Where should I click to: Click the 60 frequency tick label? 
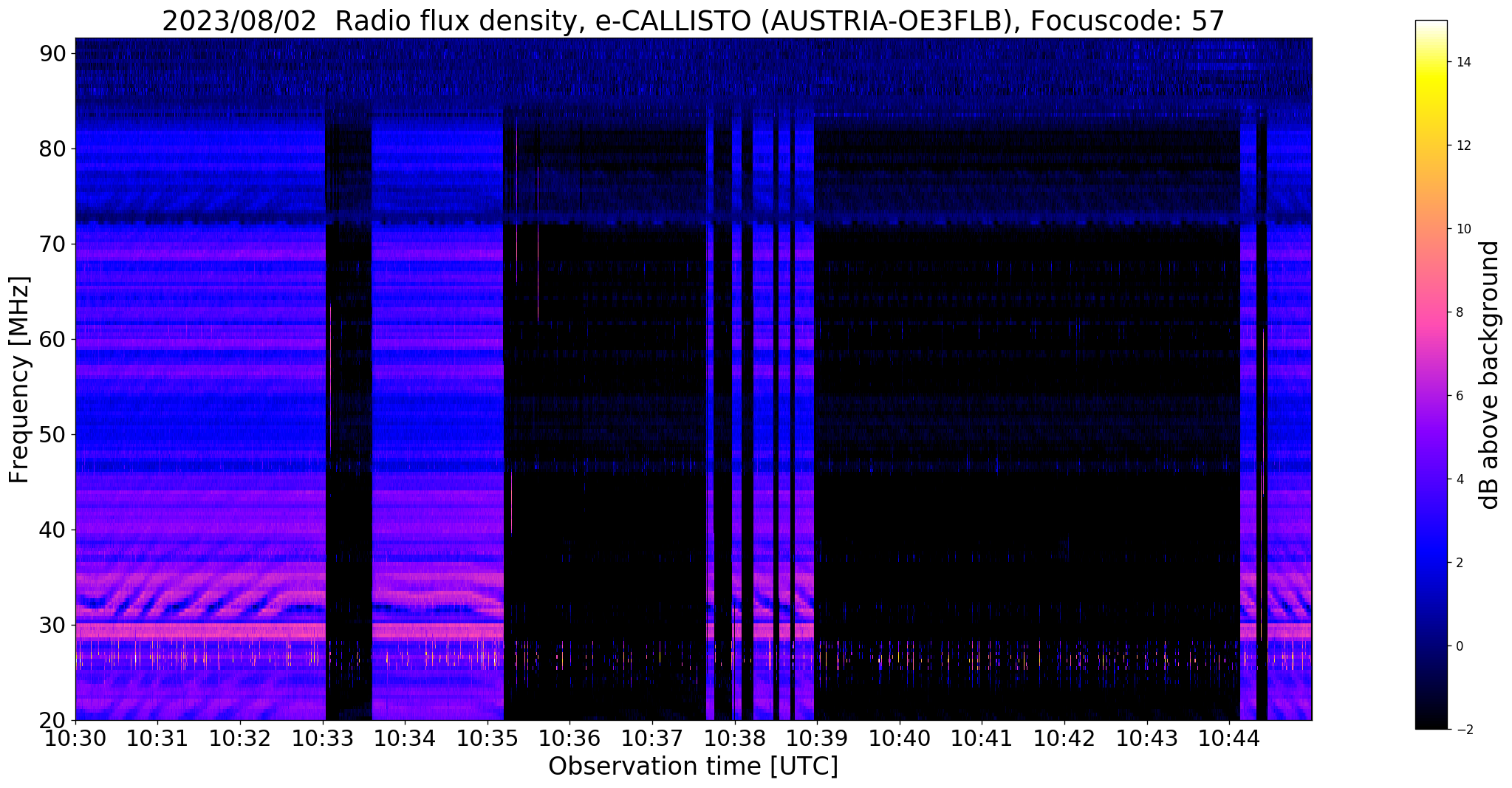54,339
